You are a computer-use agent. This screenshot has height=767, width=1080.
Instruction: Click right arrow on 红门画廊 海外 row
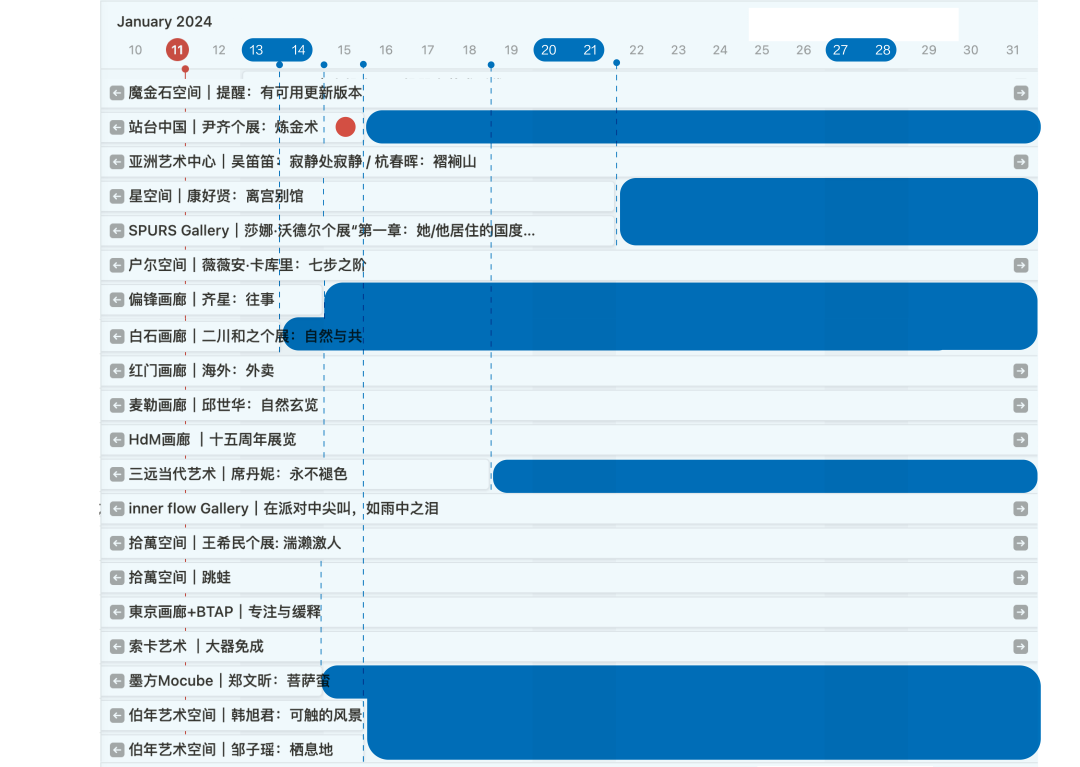point(1020,371)
